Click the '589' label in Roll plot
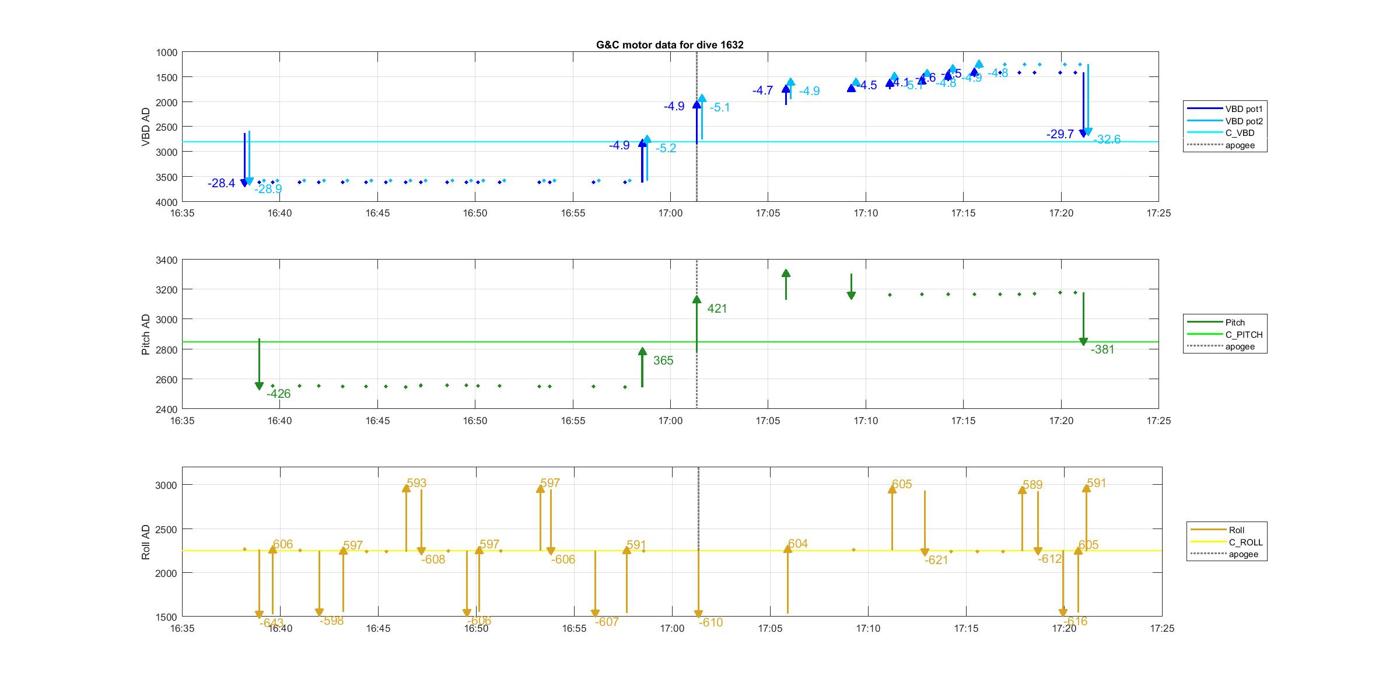1400x693 pixels. (x=1033, y=486)
